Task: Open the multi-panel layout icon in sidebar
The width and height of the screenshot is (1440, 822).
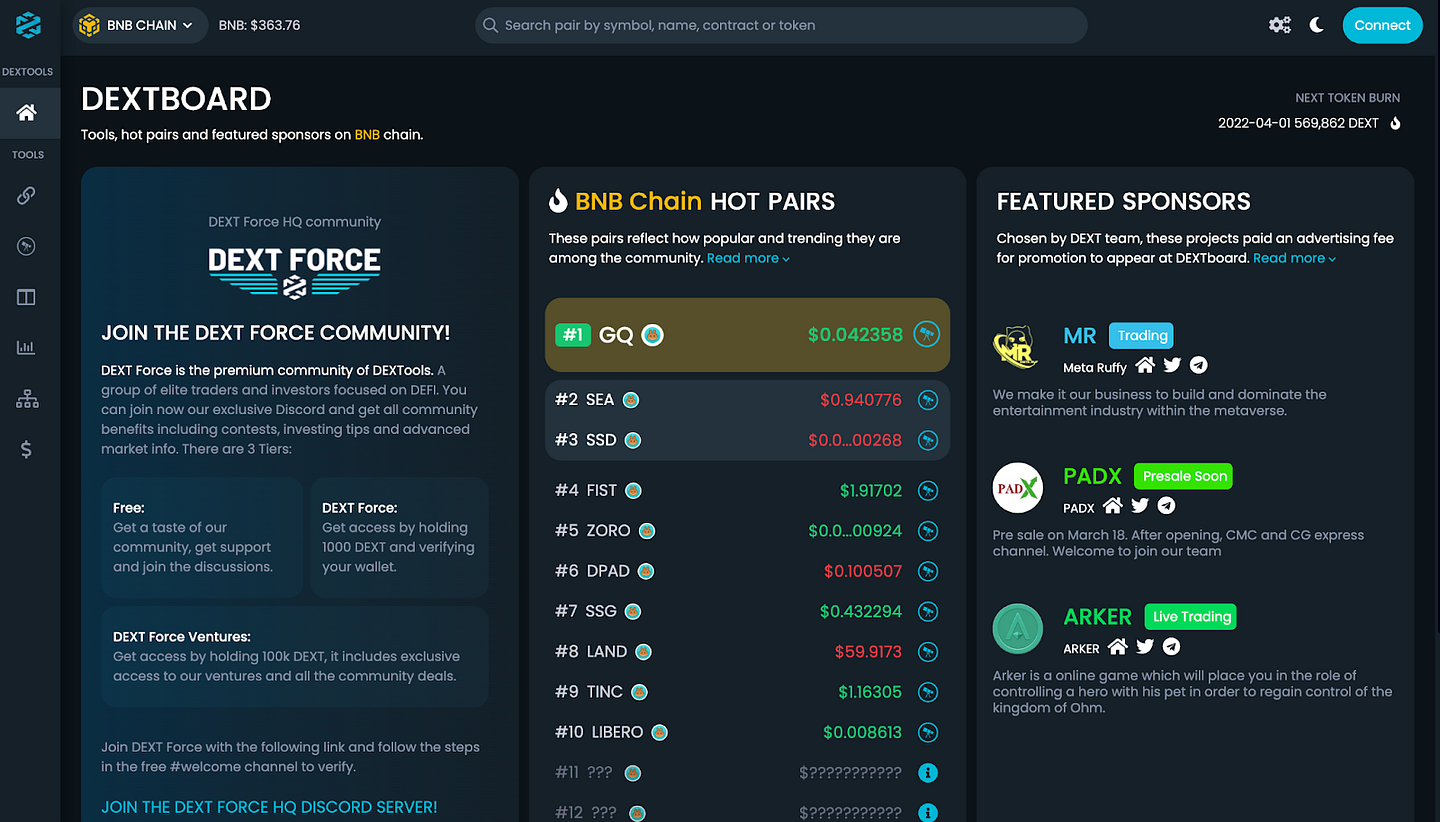Action: coord(27,297)
